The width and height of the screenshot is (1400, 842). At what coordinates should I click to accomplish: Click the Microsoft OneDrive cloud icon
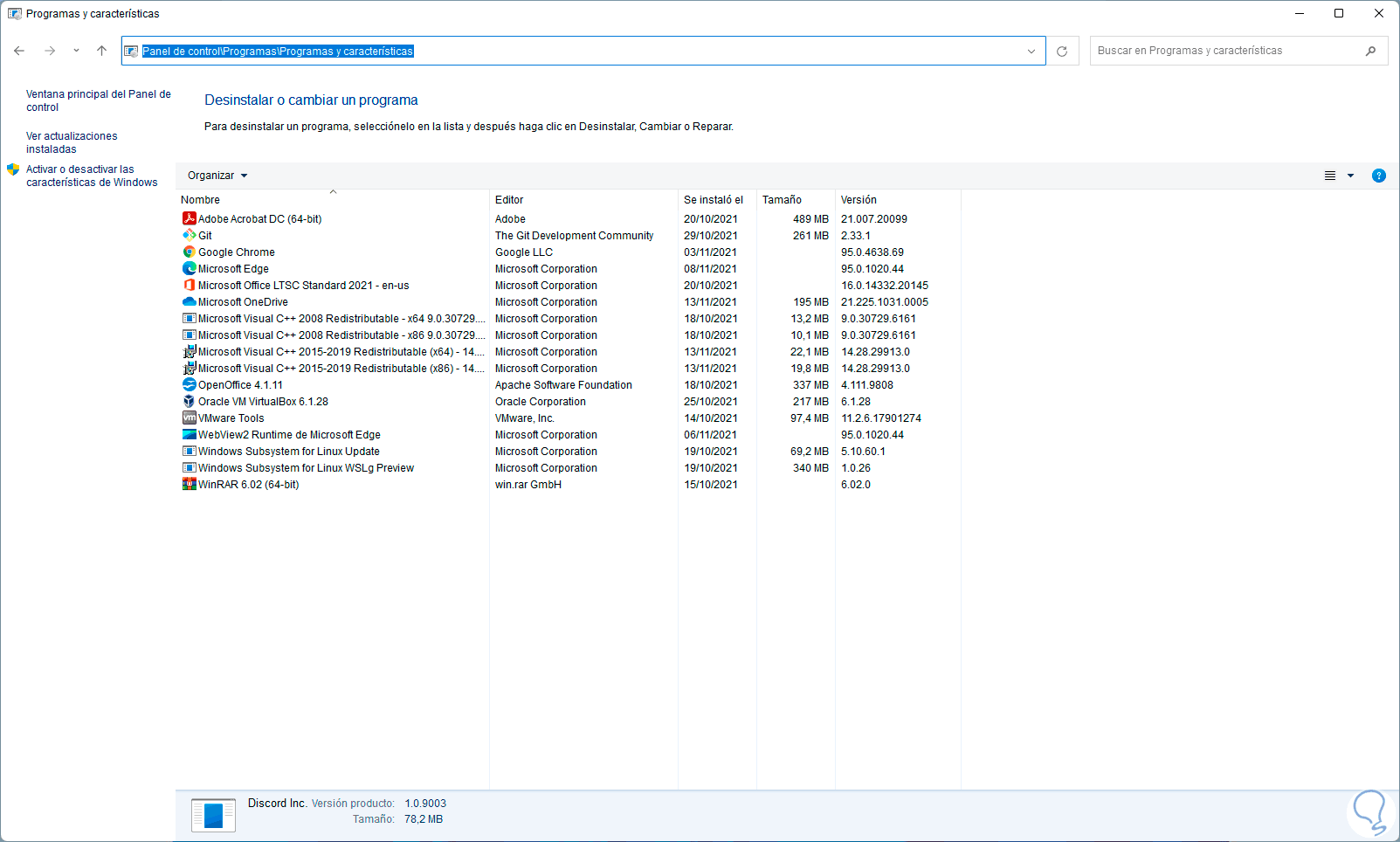click(189, 301)
